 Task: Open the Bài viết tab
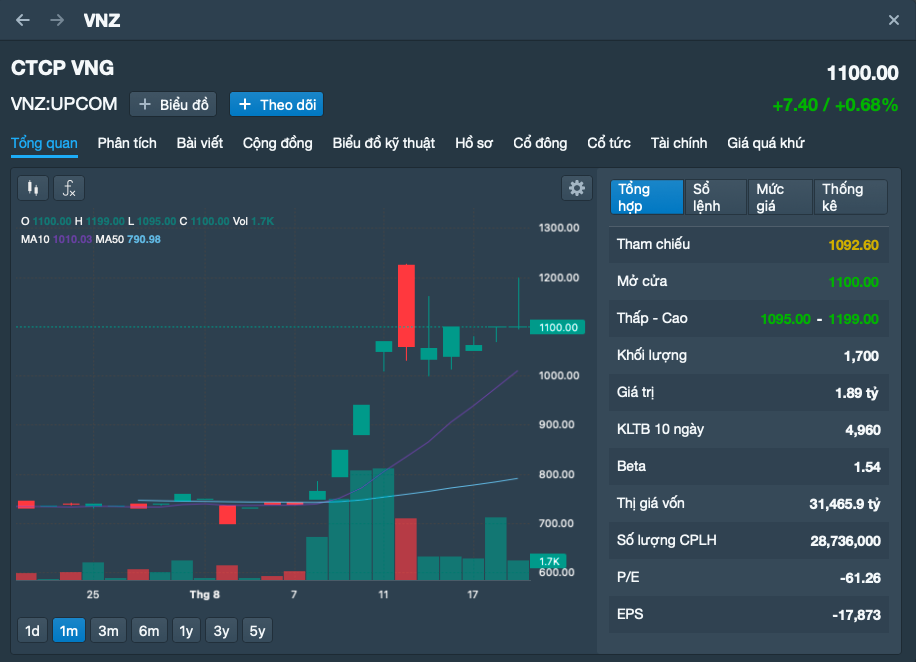200,143
